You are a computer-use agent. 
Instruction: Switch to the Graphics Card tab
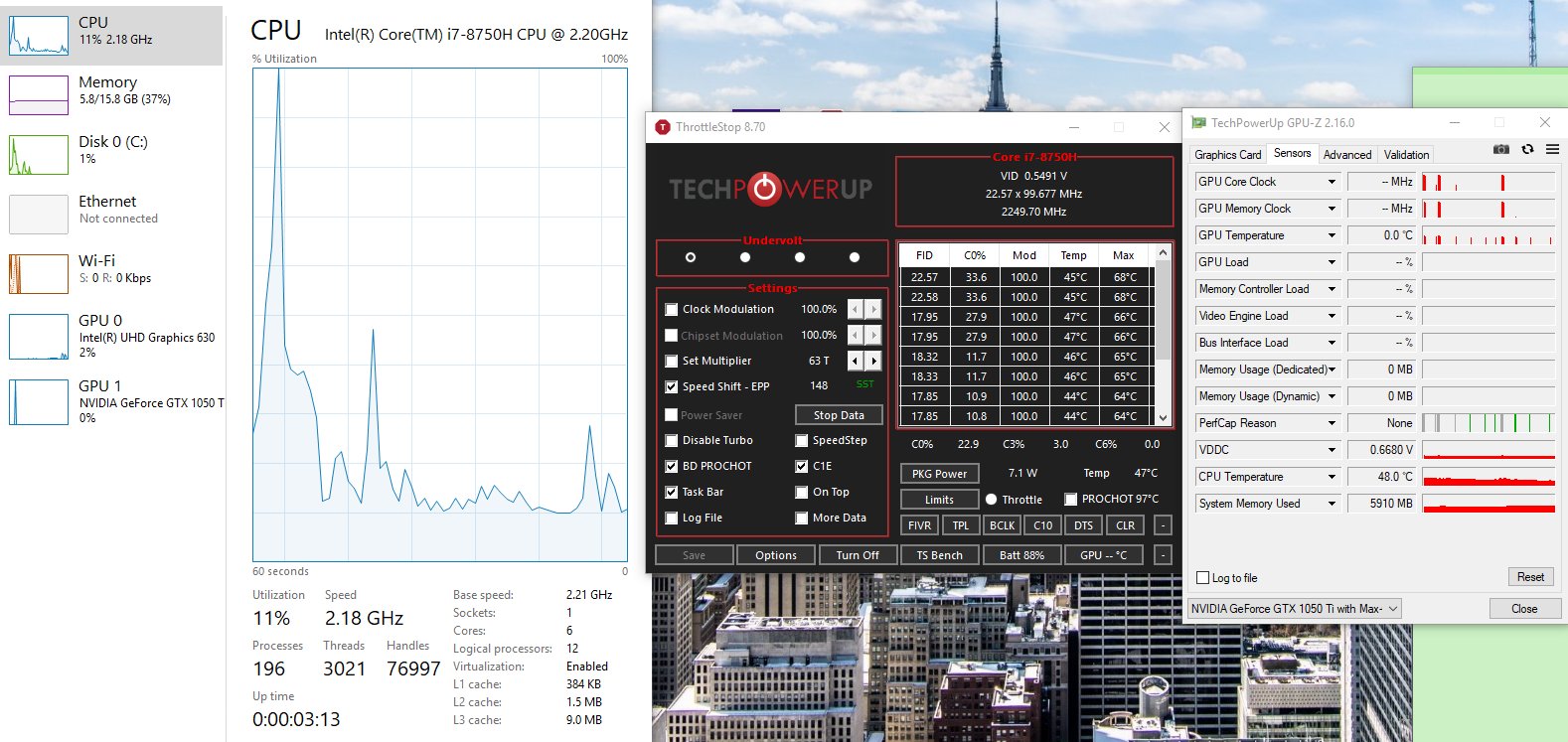click(1227, 155)
